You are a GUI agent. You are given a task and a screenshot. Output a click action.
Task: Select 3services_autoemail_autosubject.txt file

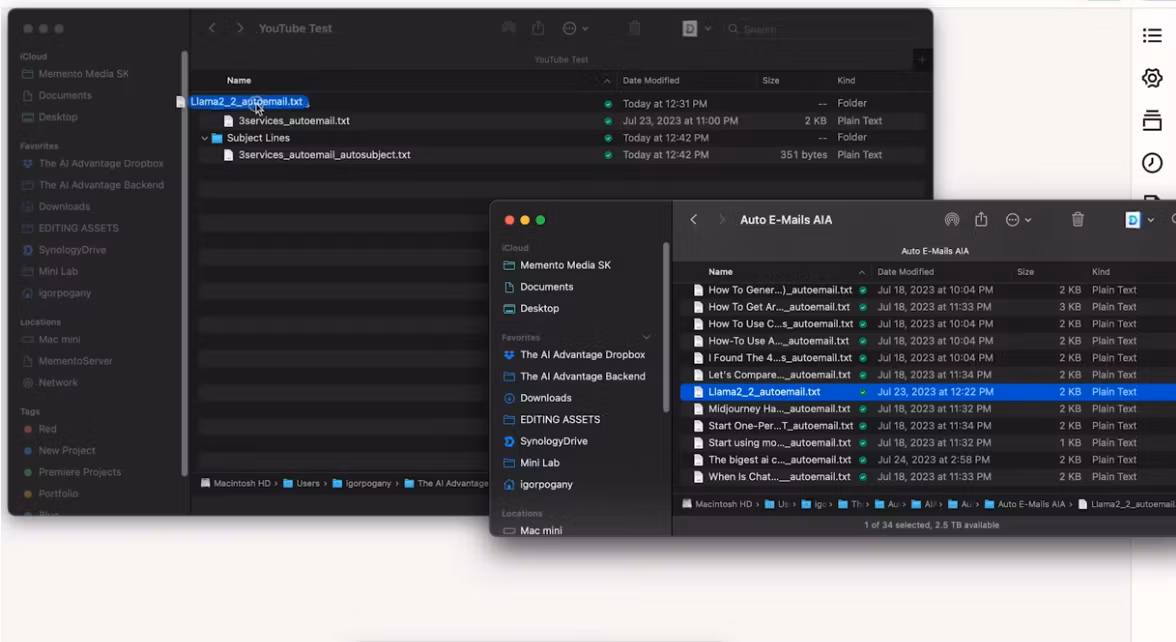[324, 155]
